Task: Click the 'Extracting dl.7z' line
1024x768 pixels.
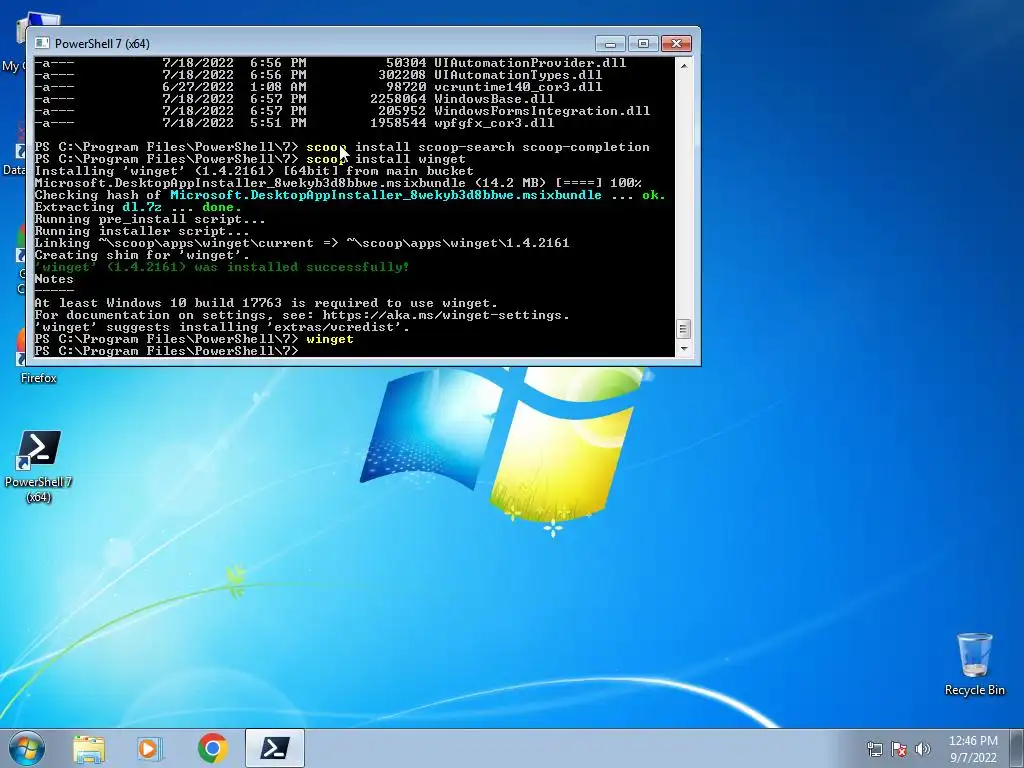Action: tap(138, 207)
